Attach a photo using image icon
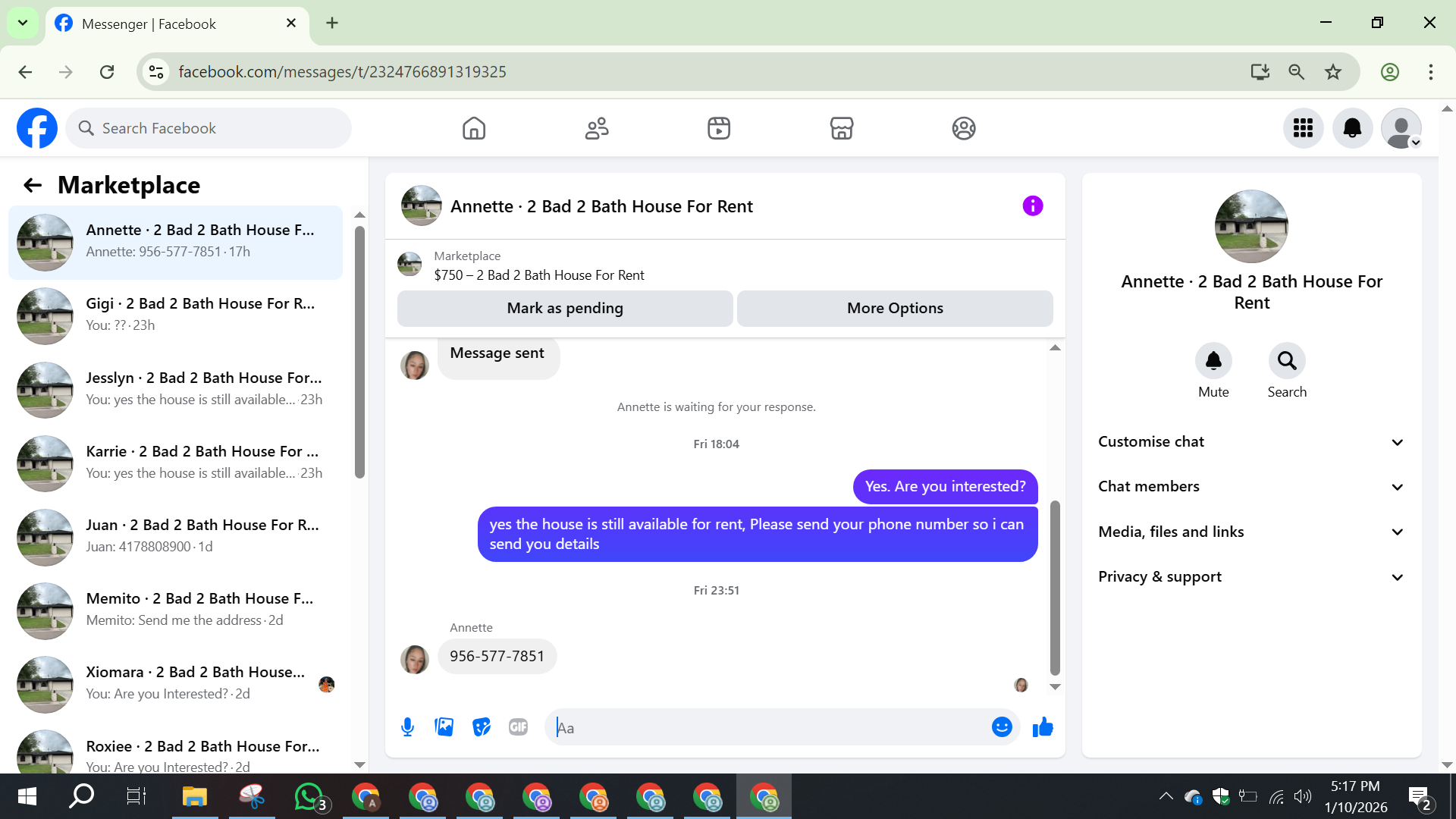 tap(444, 727)
